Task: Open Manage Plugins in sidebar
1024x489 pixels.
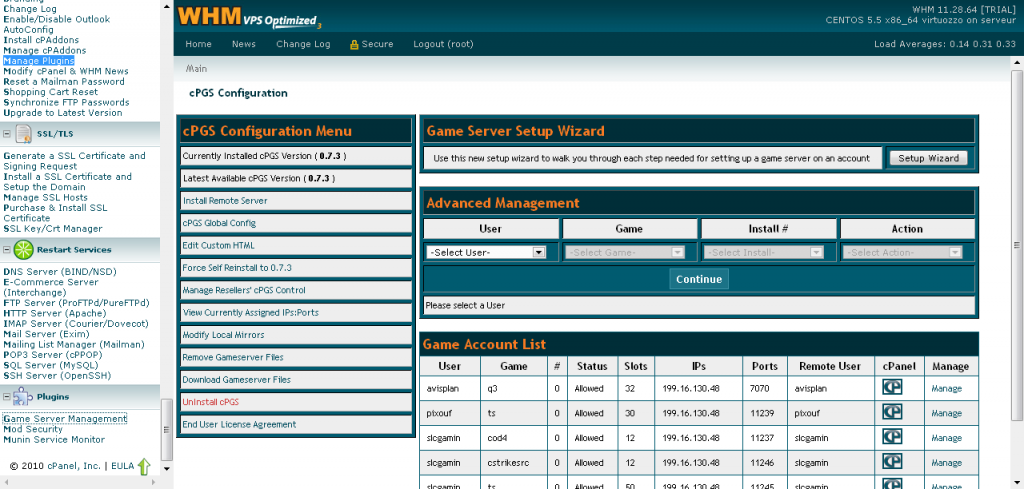Action: [x=39, y=61]
